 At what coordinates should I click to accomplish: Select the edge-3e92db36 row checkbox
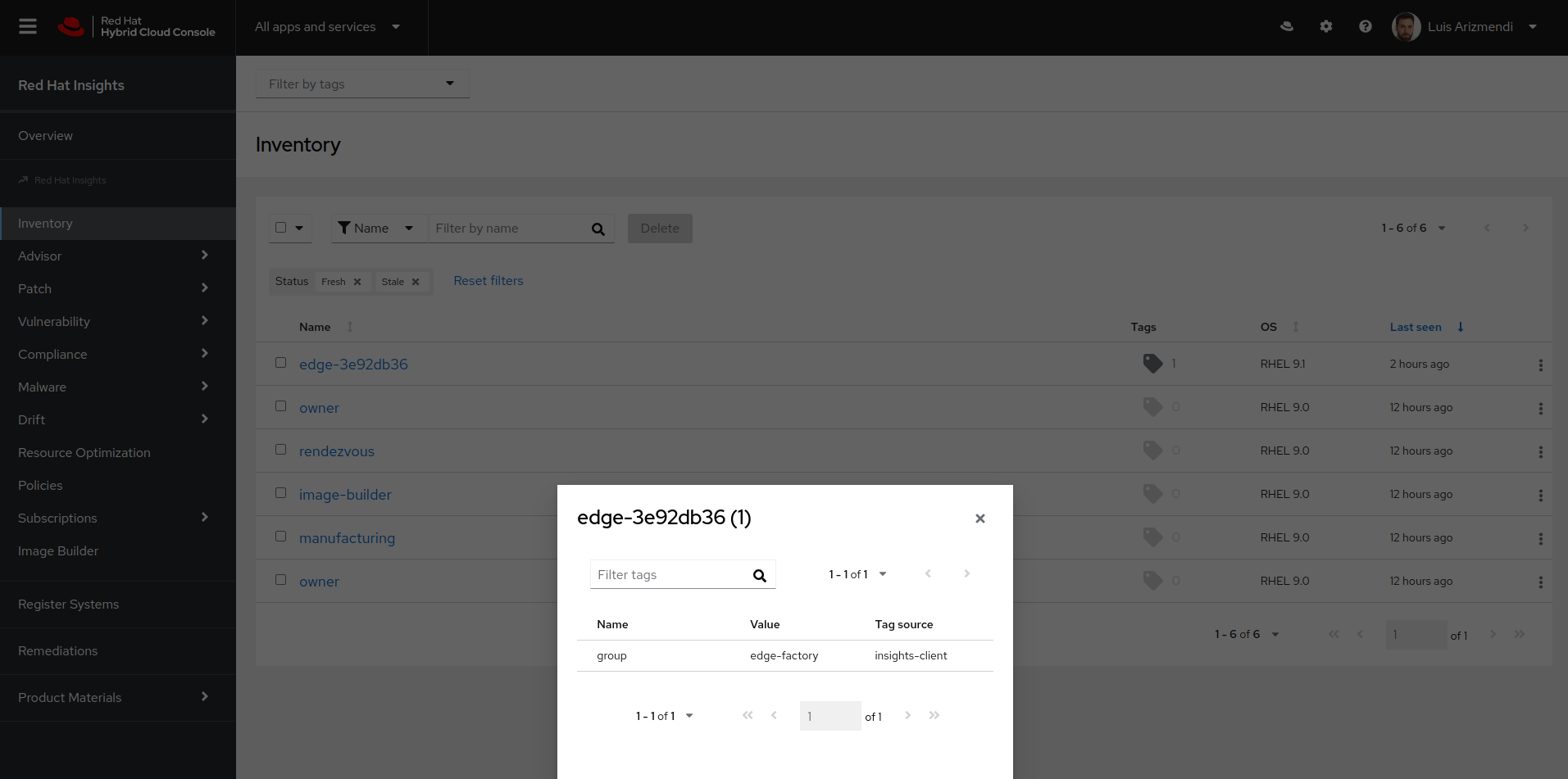coord(281,363)
